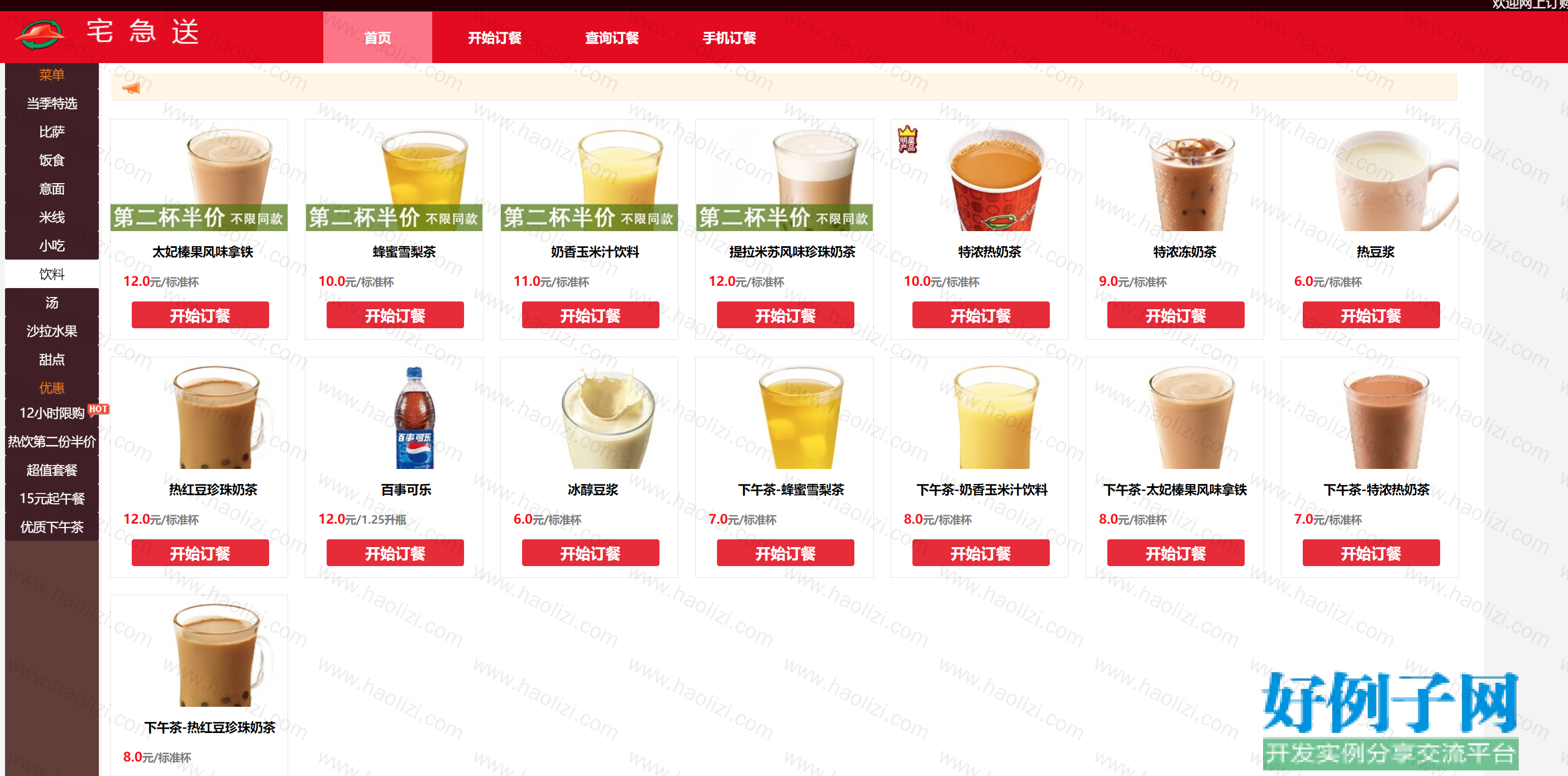Image resolution: width=1568 pixels, height=776 pixels.
Task: Click the 下午茶-热红豆珍珠奶茶 product name
Action: pos(209,727)
